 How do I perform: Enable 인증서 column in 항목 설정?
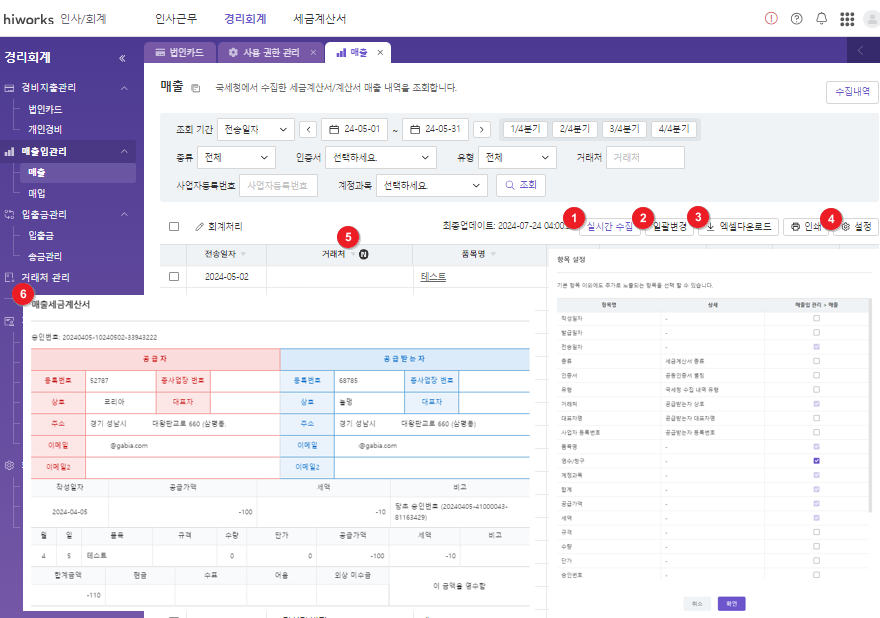point(817,375)
